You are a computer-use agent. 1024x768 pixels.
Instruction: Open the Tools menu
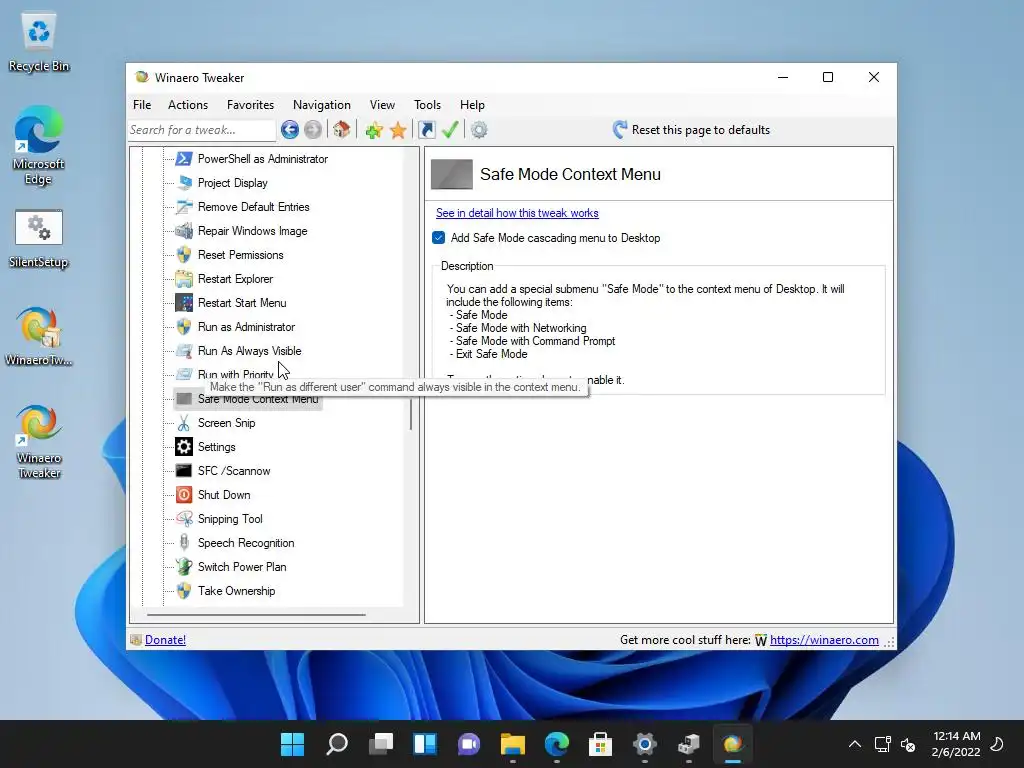(427, 104)
